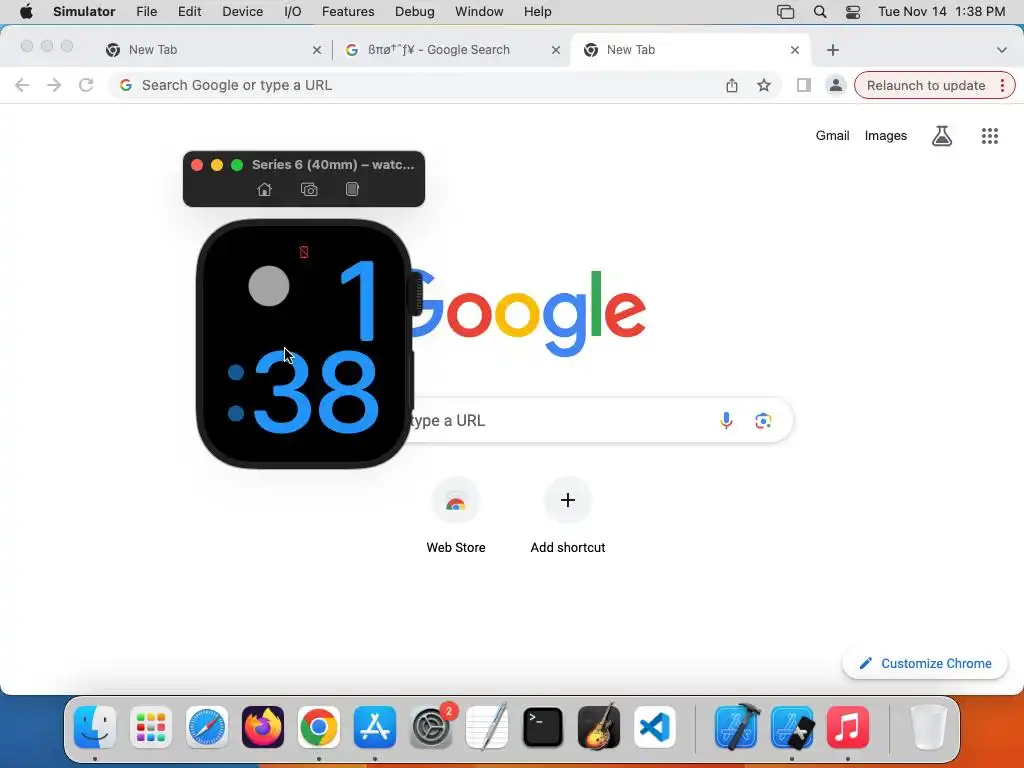Click the red disconnected phone icon on watch
This screenshot has height=768, width=1024.
coord(304,252)
